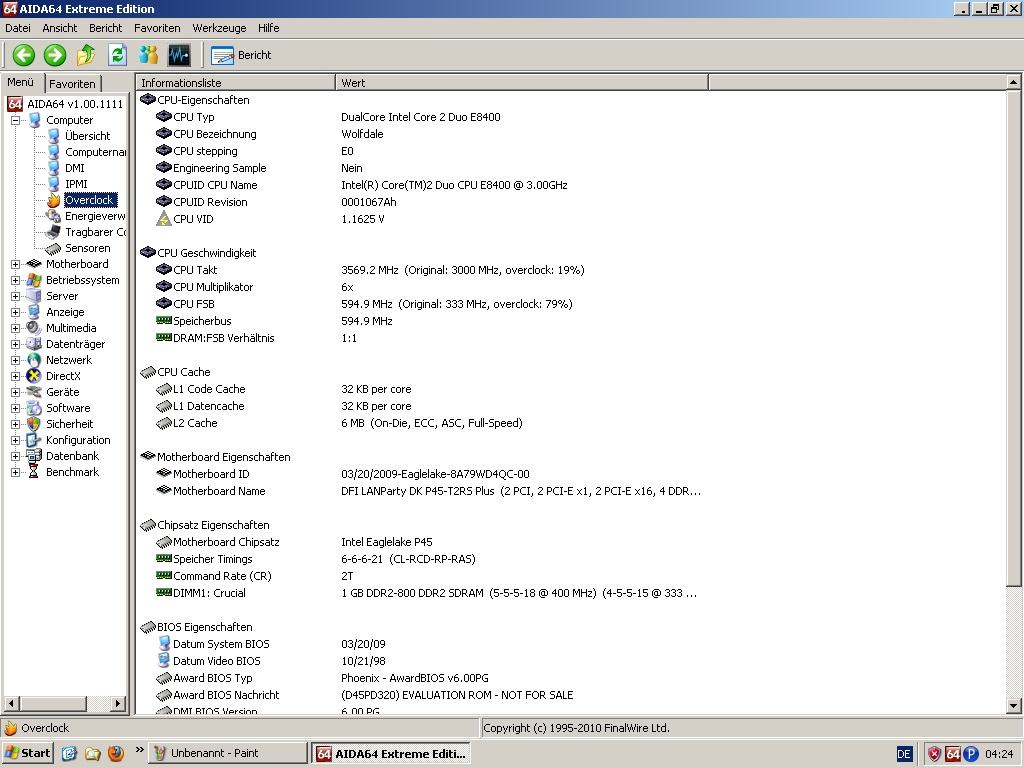Expand the Anzeige tree node
Screen dimensions: 1024x768
point(15,312)
